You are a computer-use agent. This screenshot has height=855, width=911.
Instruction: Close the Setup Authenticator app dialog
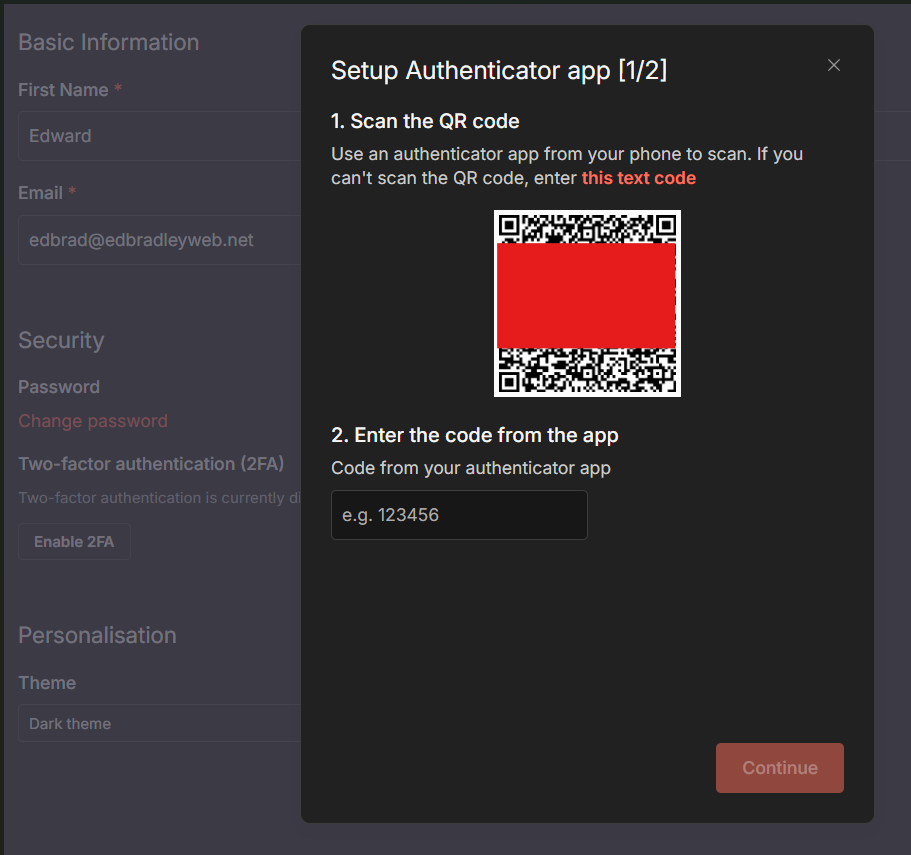click(x=834, y=65)
